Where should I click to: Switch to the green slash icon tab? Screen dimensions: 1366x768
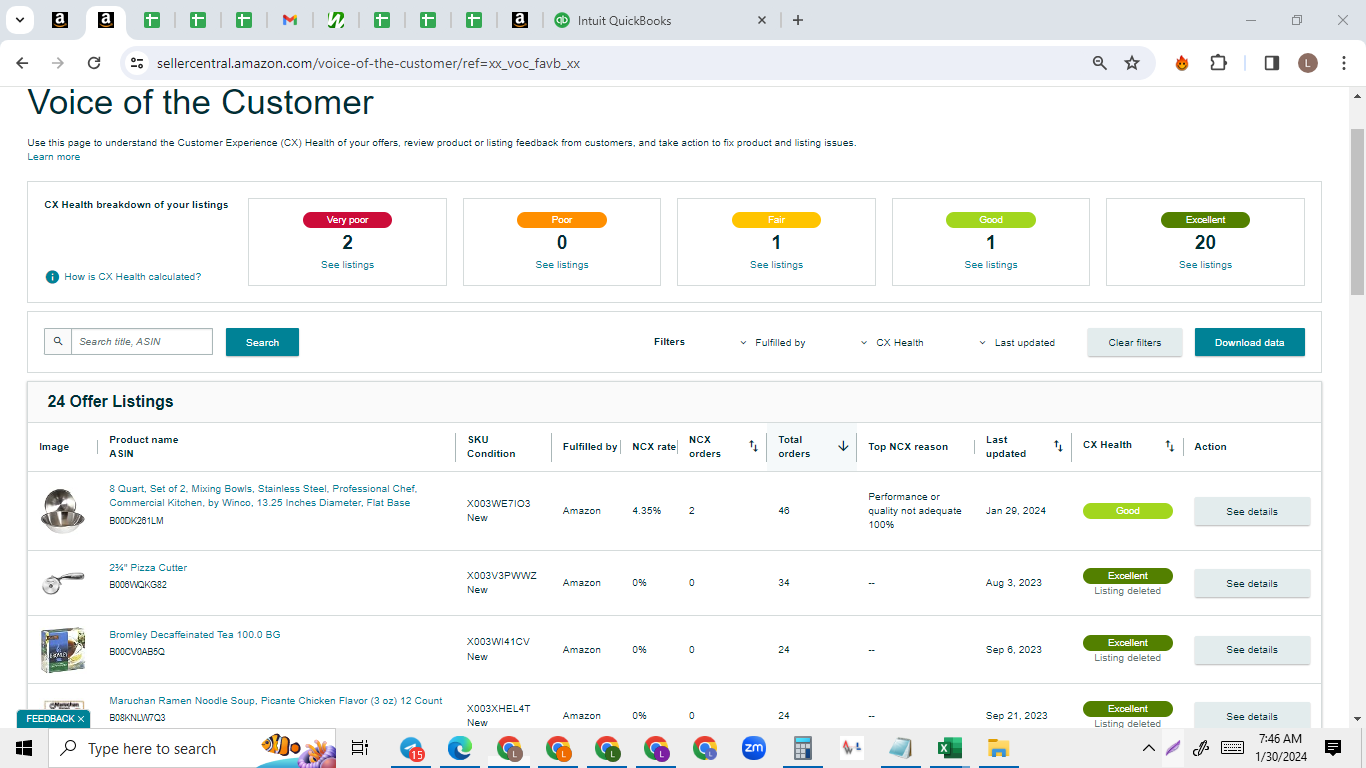[x=337, y=20]
